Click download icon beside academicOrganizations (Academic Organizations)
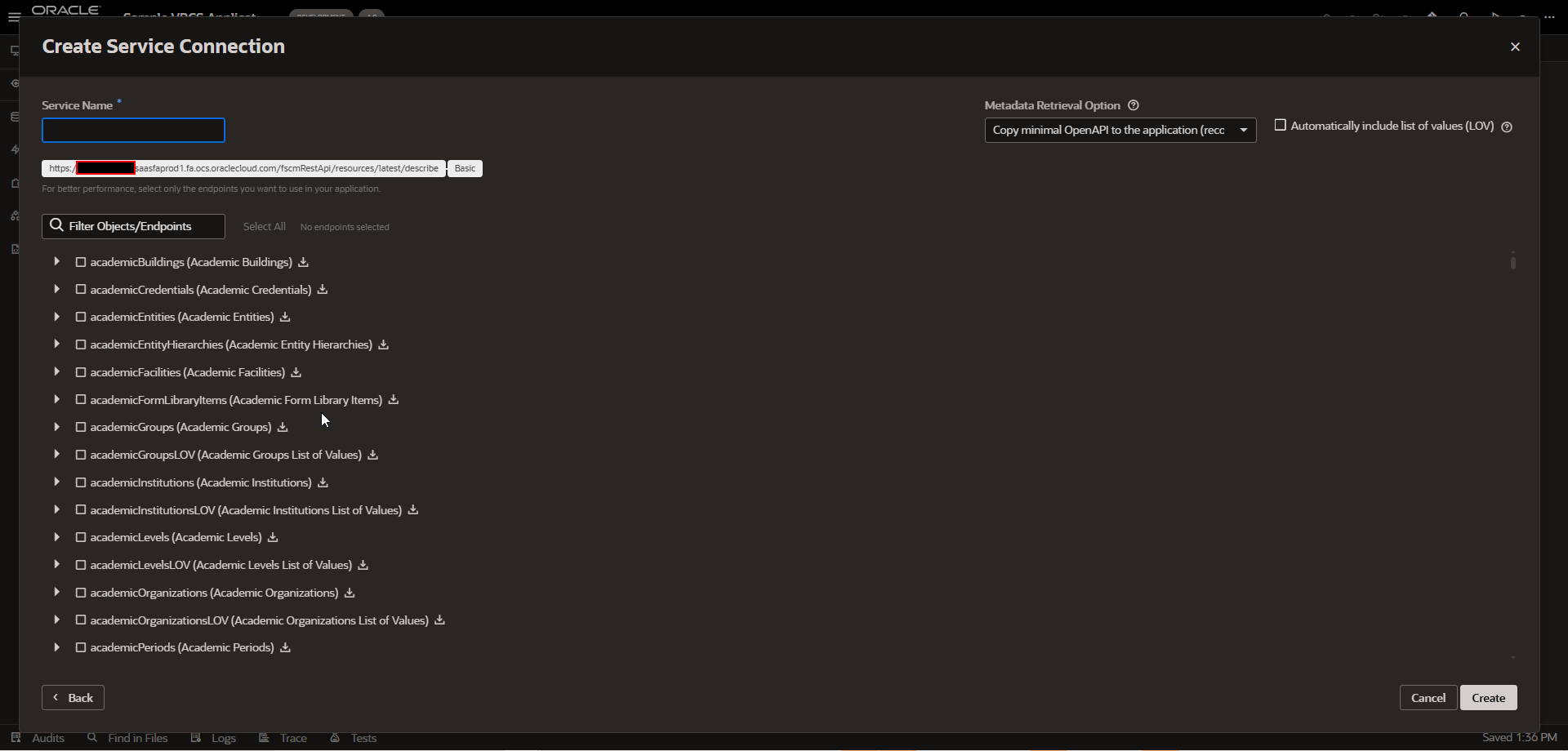 tap(350, 593)
